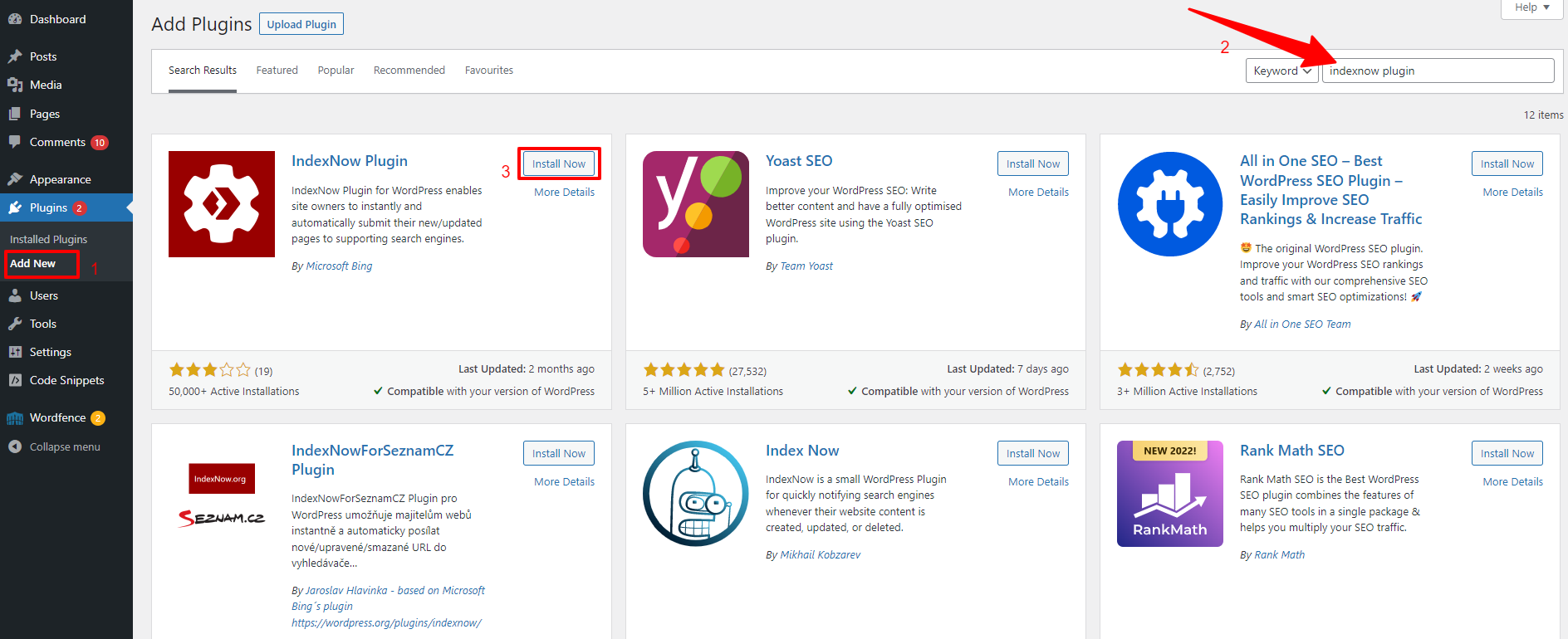Screen dimensions: 1568x639
Task: Open the IndexNowForSeznamCZ Plugin title link
Action: point(372,460)
